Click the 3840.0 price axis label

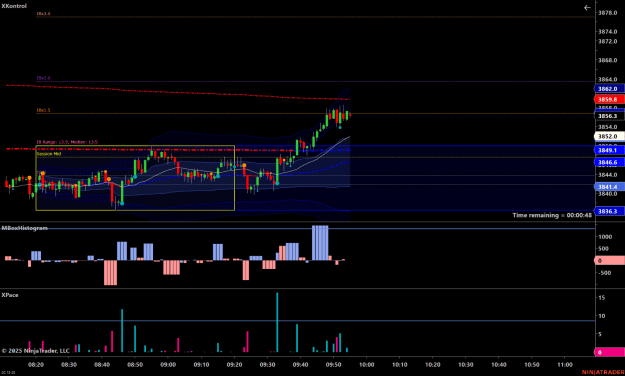pos(607,194)
